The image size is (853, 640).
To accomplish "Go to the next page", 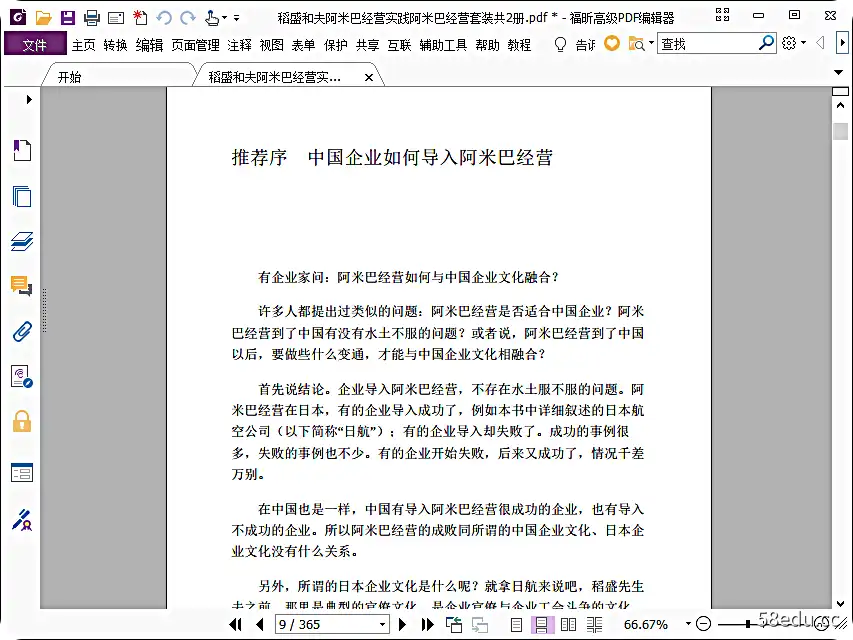I will (x=402, y=624).
